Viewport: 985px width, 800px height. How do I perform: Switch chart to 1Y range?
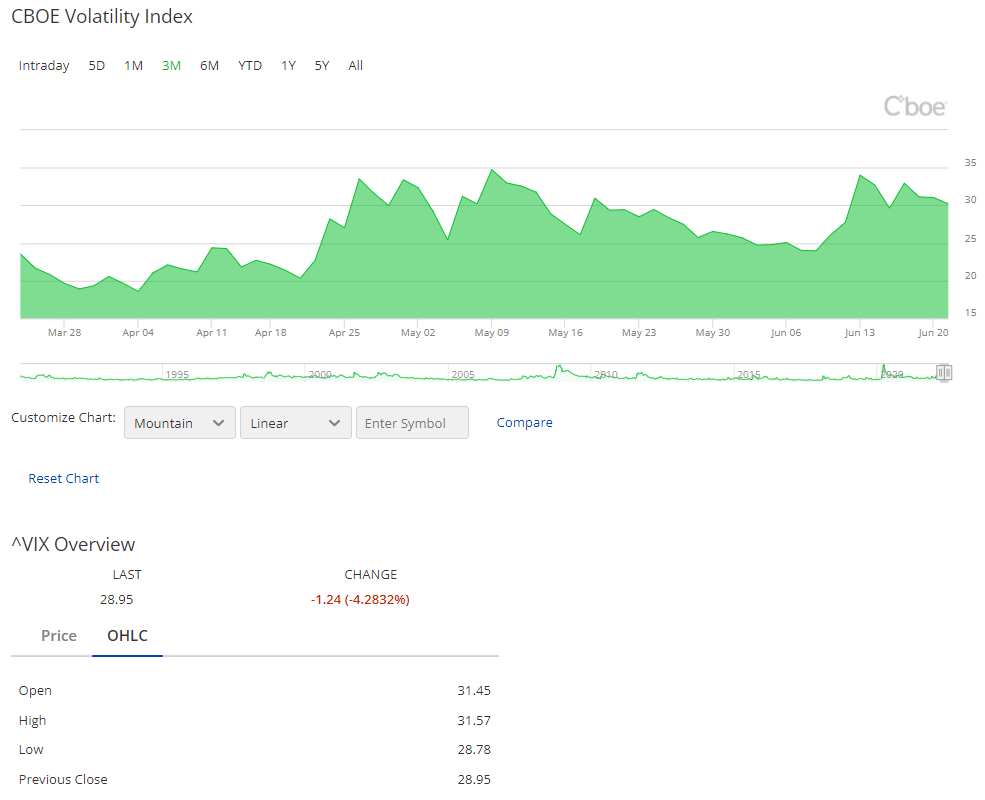click(x=288, y=65)
